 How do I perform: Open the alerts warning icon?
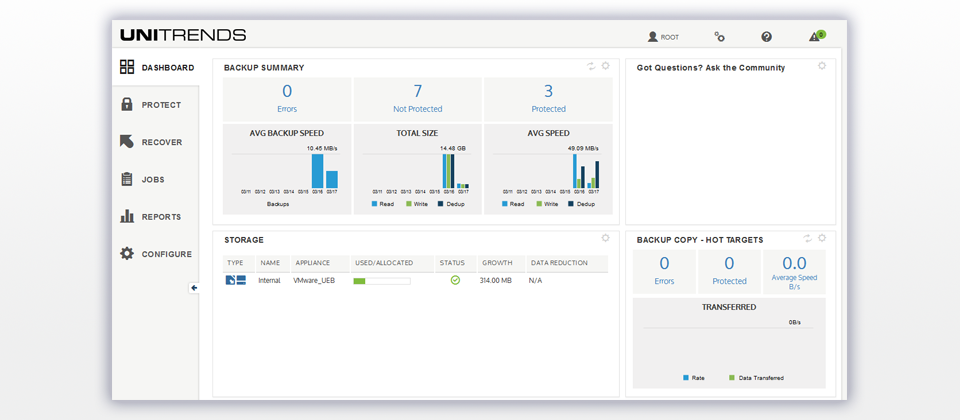click(x=815, y=37)
